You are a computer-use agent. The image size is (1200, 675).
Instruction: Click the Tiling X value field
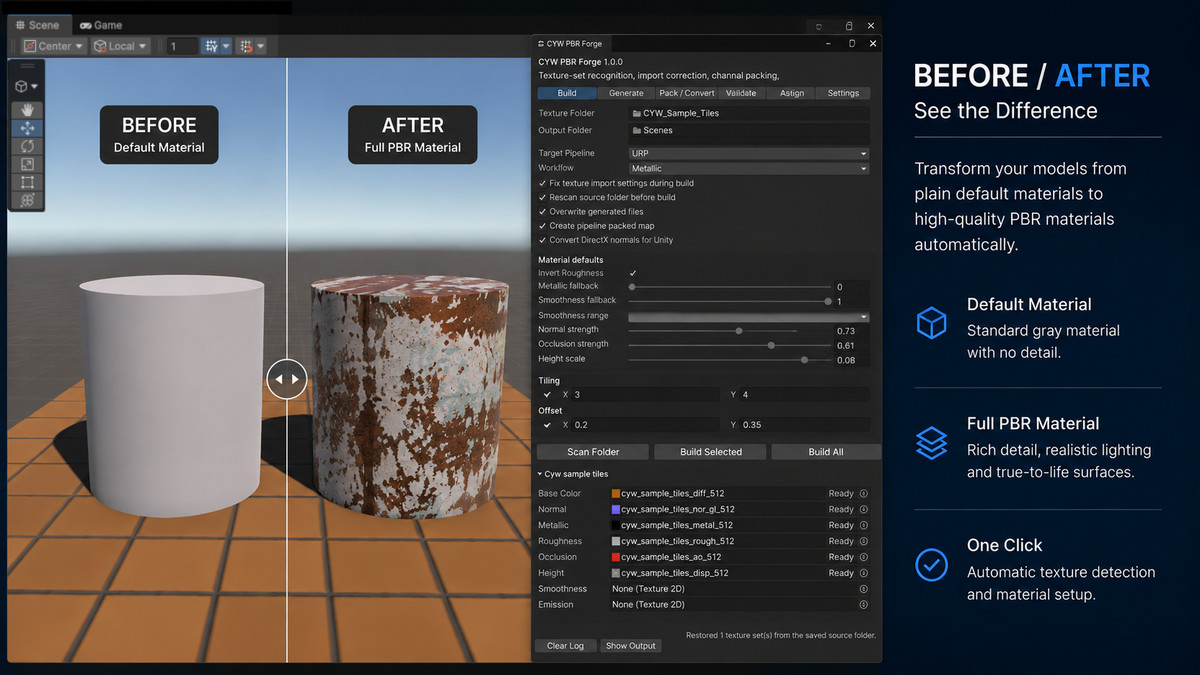tap(646, 395)
